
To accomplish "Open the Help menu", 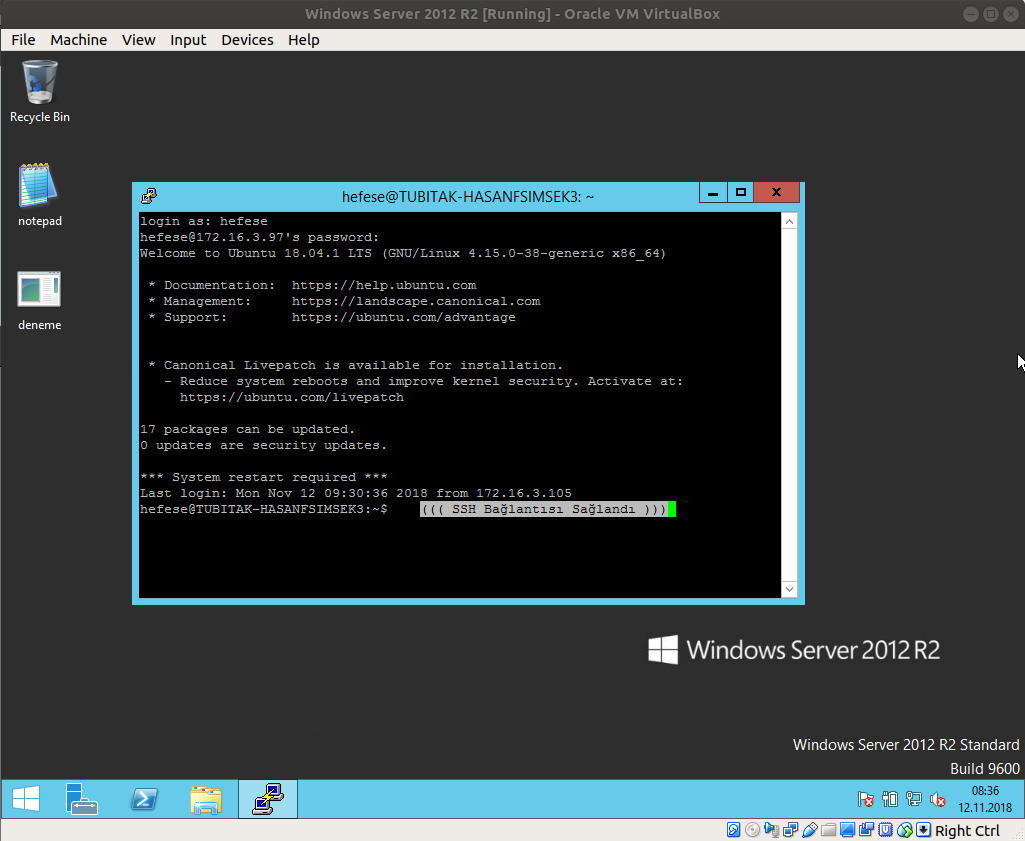I will click(304, 40).
